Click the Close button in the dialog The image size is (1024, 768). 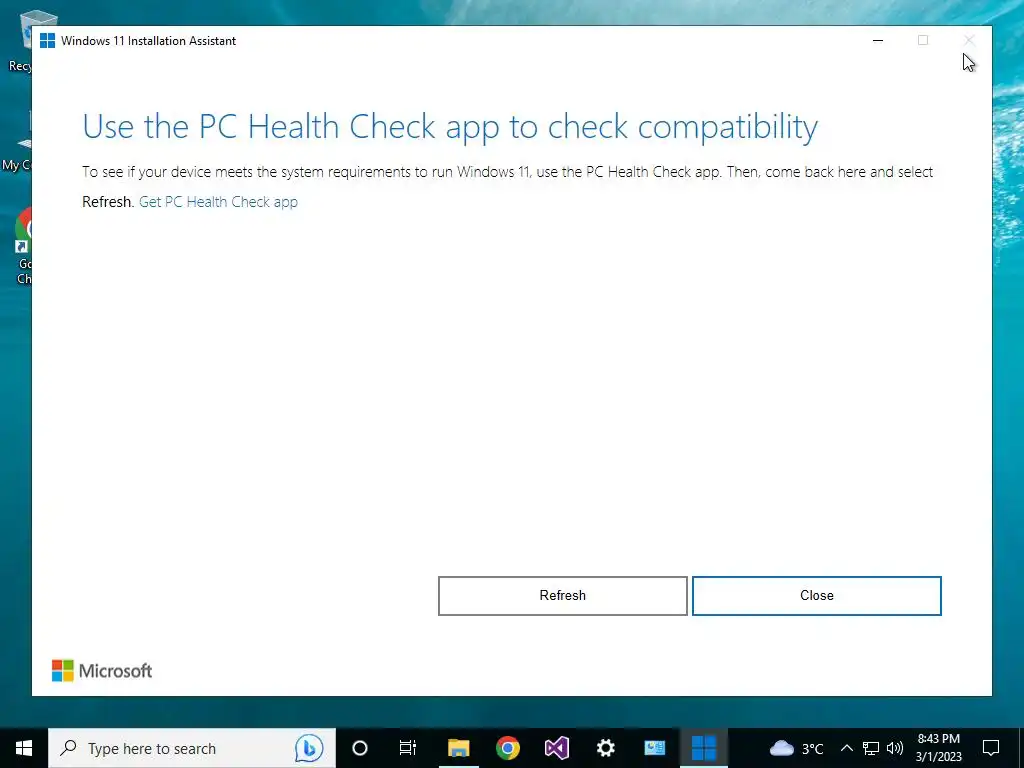click(816, 596)
